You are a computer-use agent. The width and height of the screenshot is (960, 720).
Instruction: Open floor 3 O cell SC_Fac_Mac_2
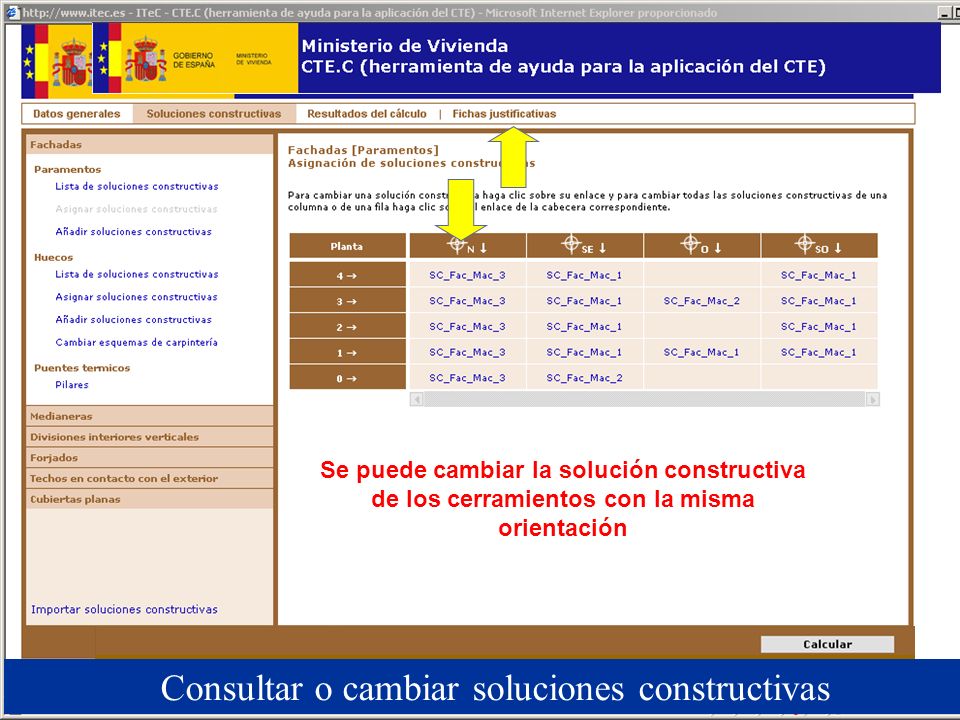point(702,301)
